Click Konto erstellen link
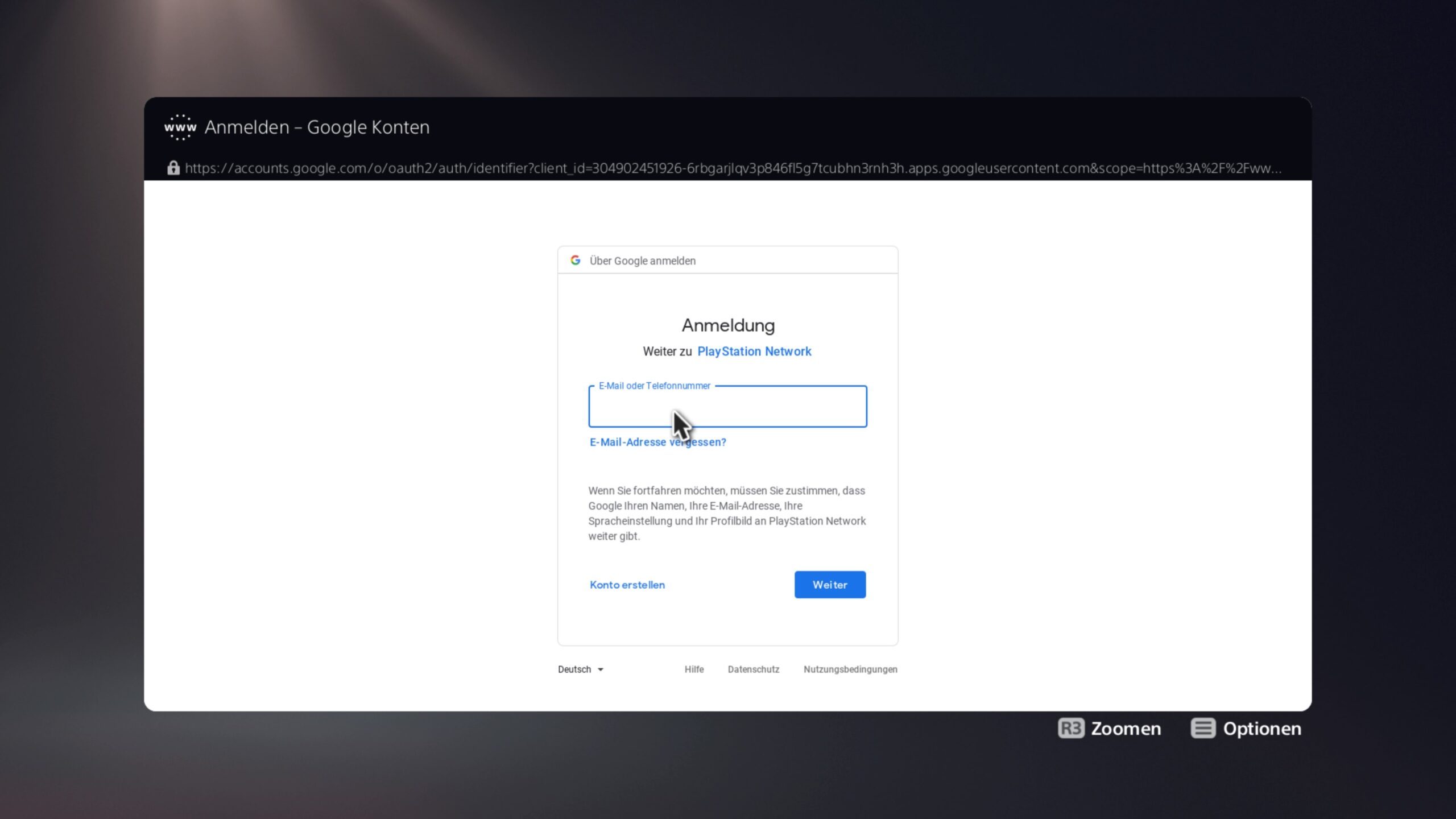The height and width of the screenshot is (819, 1456). [x=627, y=585]
